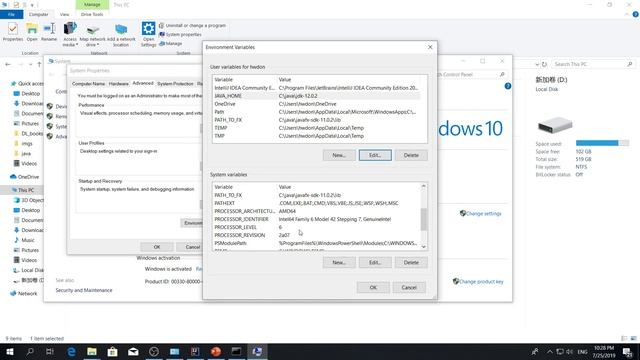This screenshot has height=360, width=640.
Task: Open the File menu tab
Action: tap(11, 14)
